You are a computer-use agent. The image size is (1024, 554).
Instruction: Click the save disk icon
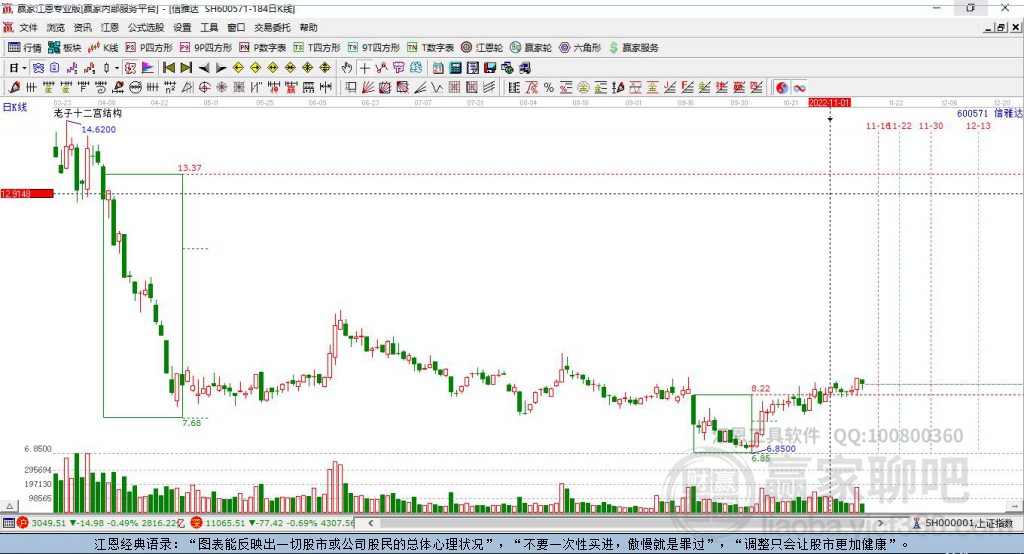(x=490, y=68)
